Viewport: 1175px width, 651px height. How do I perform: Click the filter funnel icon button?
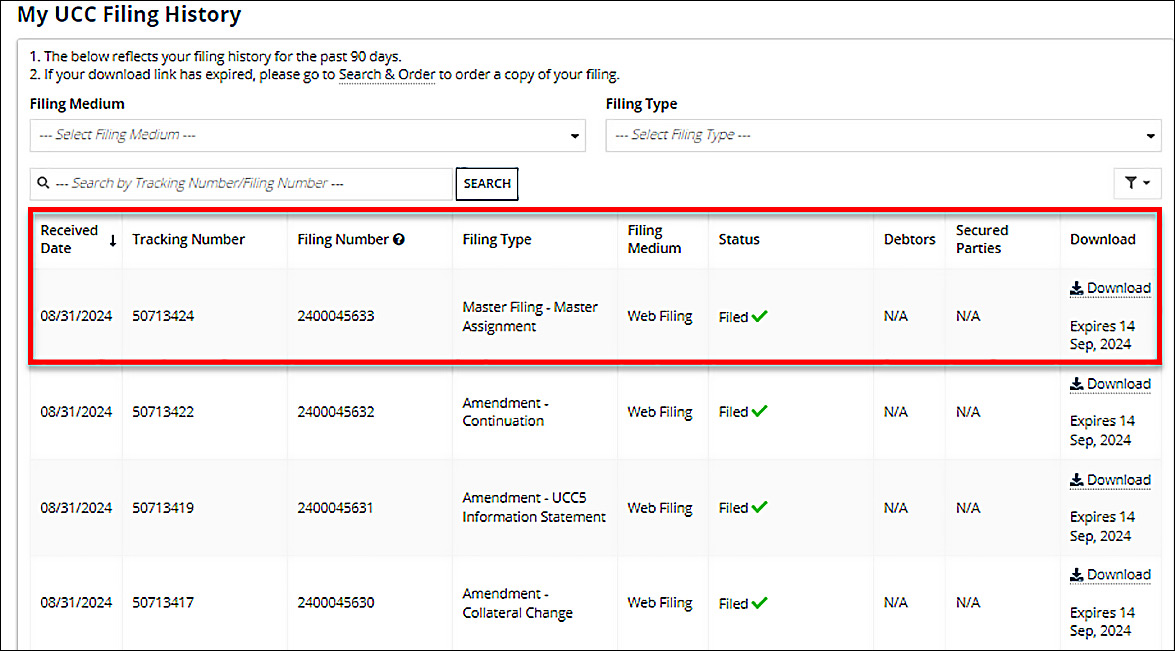[x=1137, y=183]
